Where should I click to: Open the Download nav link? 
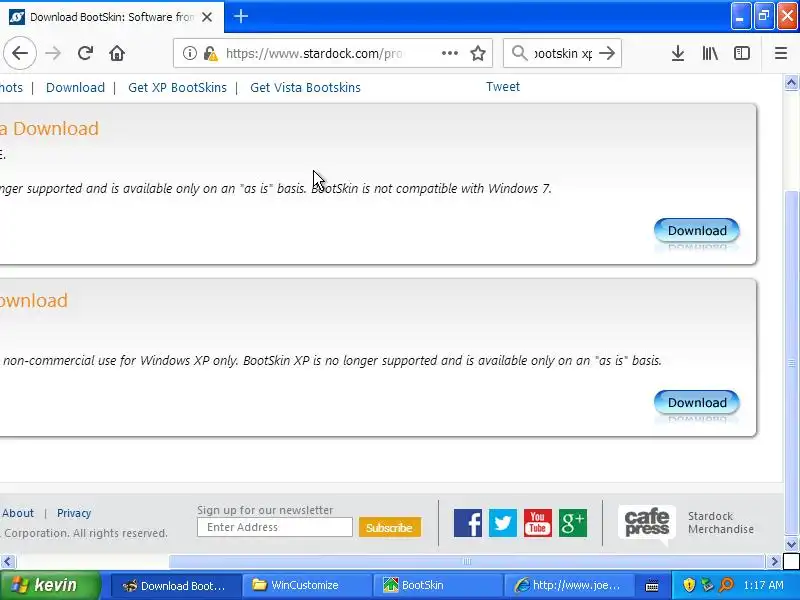(75, 87)
